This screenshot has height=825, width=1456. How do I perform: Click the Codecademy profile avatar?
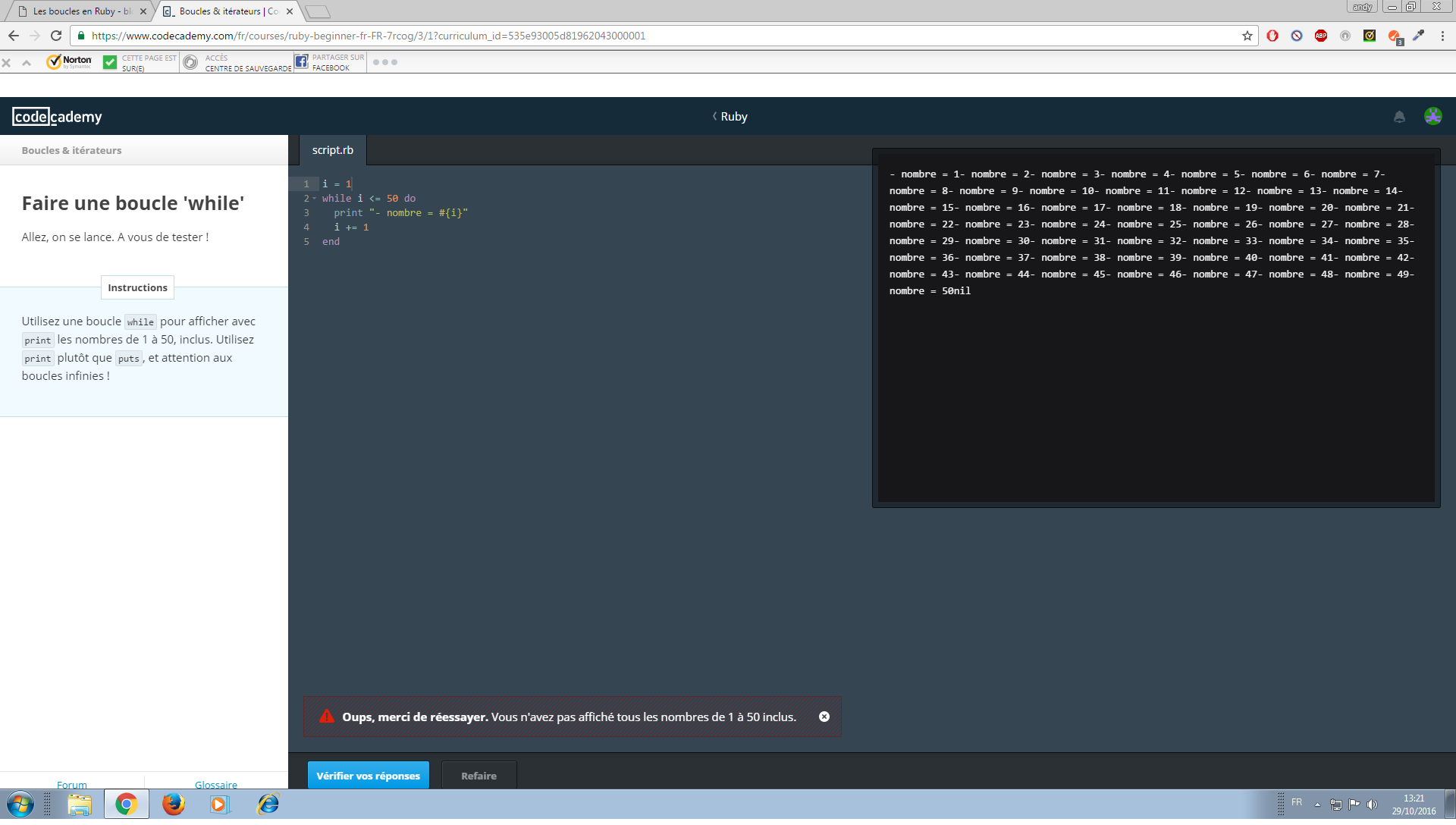(1433, 117)
